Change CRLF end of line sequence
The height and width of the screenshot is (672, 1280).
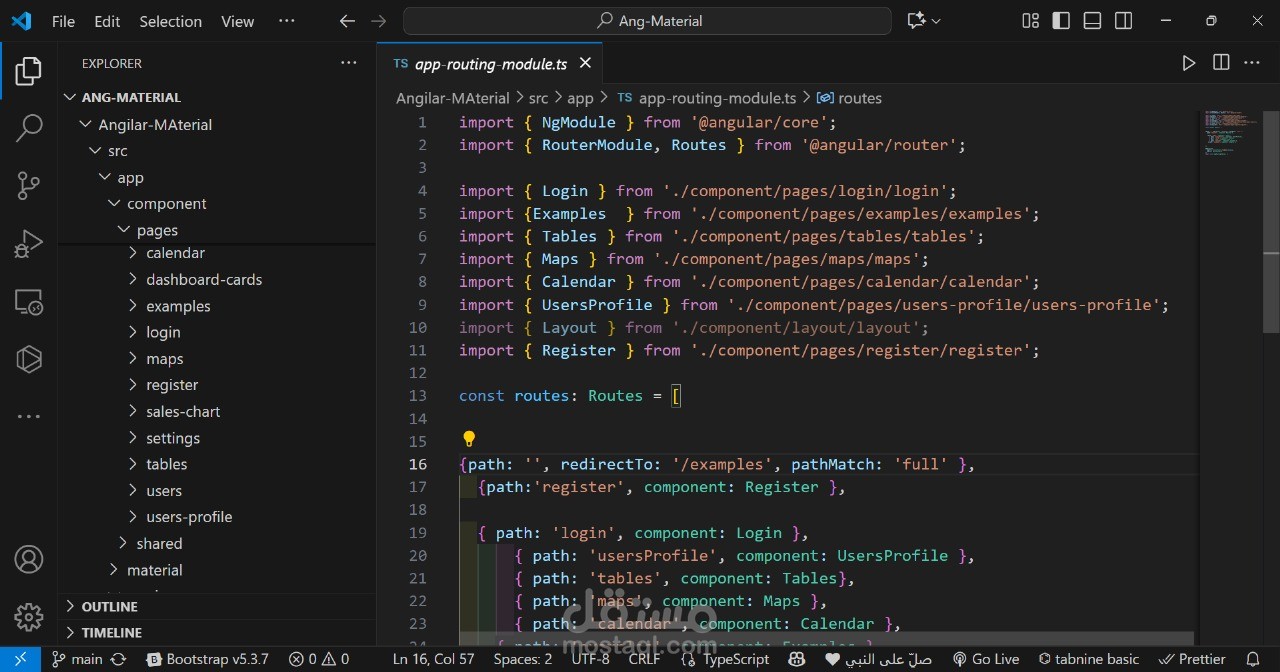point(645,659)
